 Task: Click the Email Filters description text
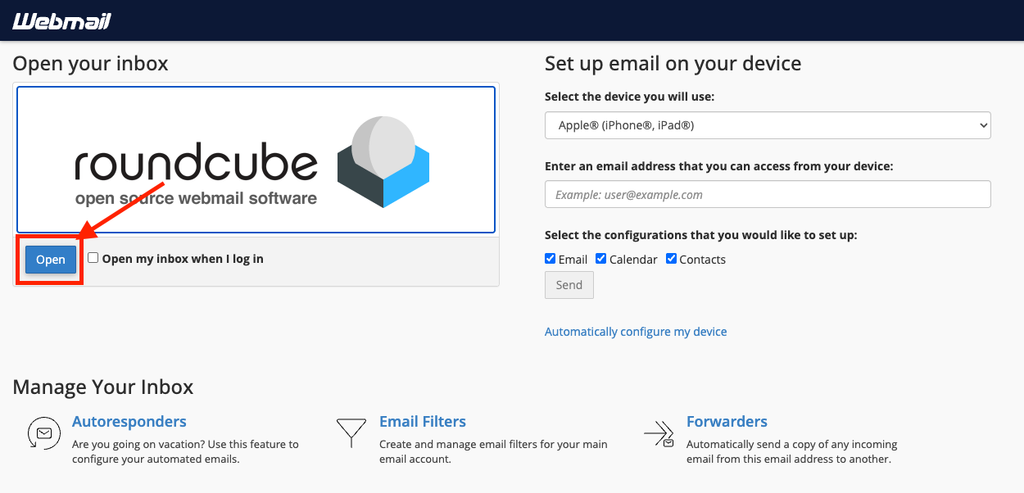tap(493, 451)
